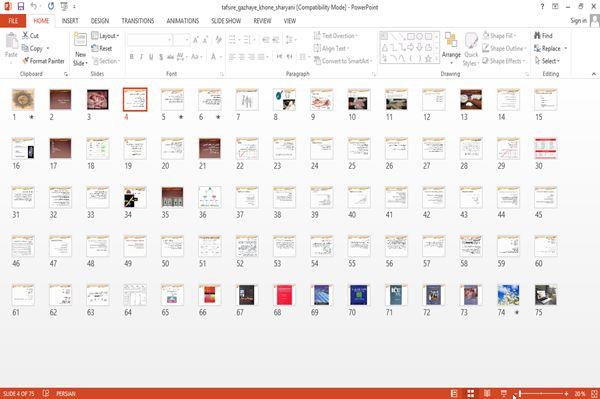This screenshot has width=600, height=399.
Task: Open Shape Fill dropdown
Action: click(499, 36)
